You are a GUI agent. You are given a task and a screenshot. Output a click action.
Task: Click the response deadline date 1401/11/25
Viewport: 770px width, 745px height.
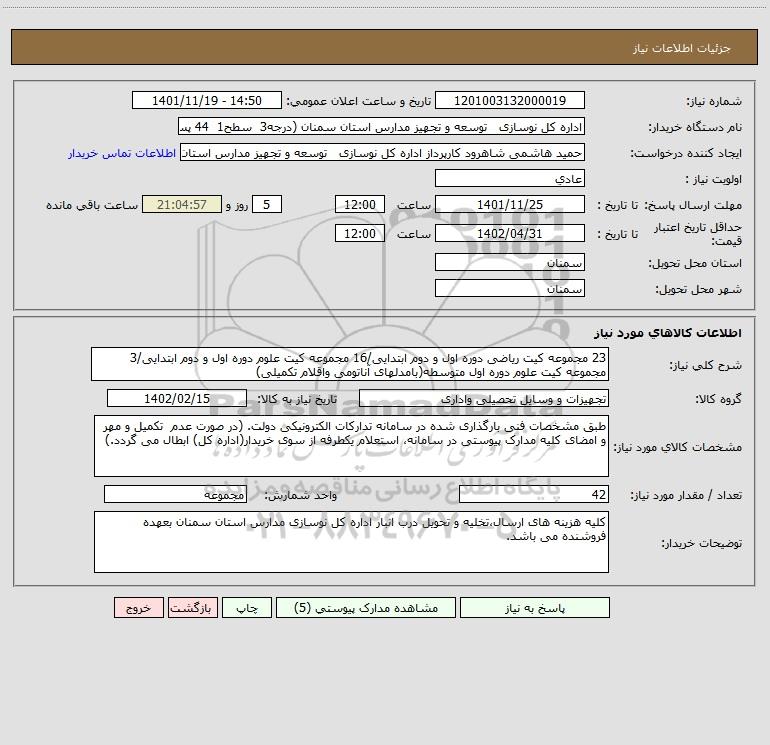point(510,204)
